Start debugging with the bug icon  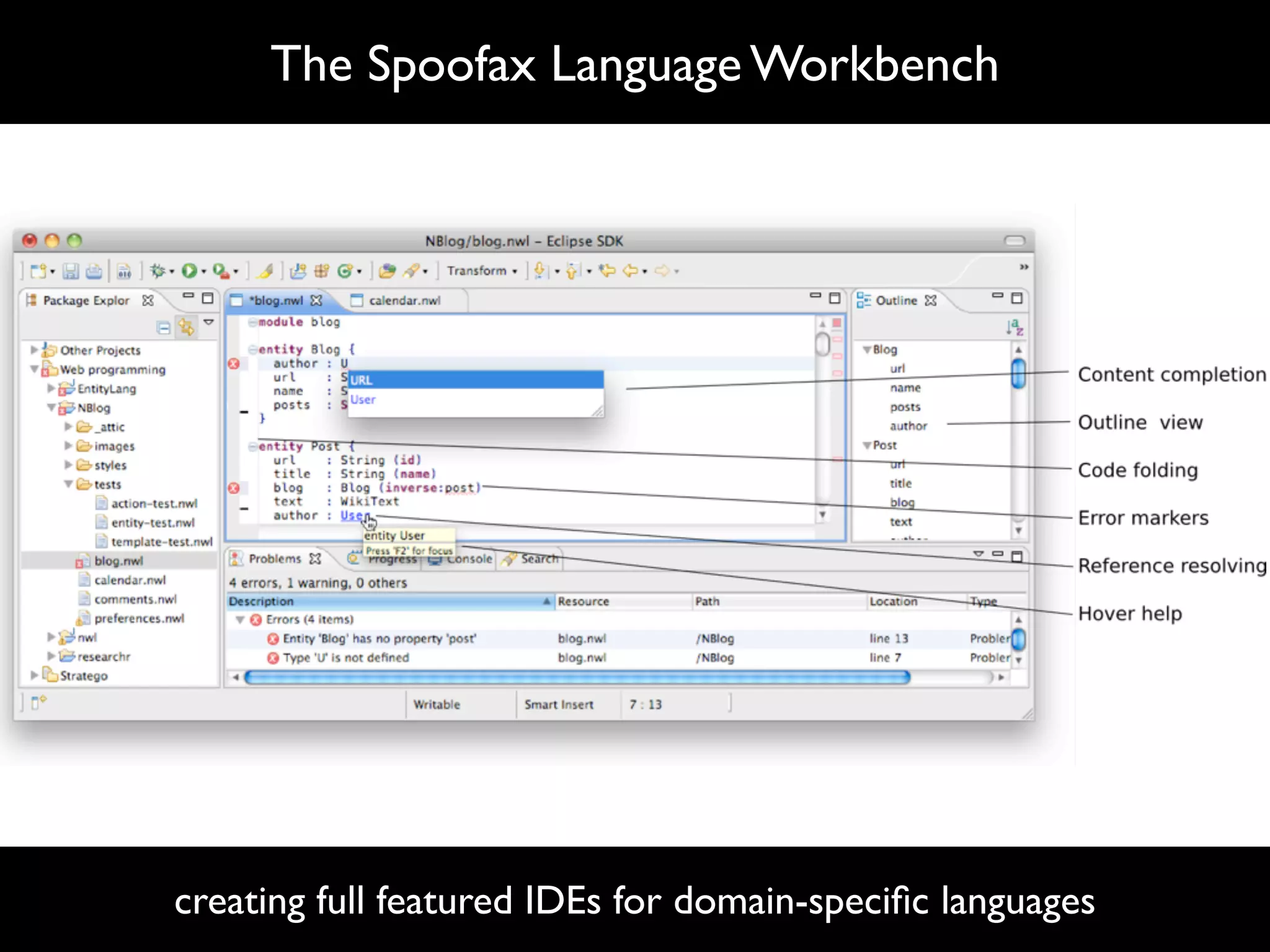tap(158, 271)
